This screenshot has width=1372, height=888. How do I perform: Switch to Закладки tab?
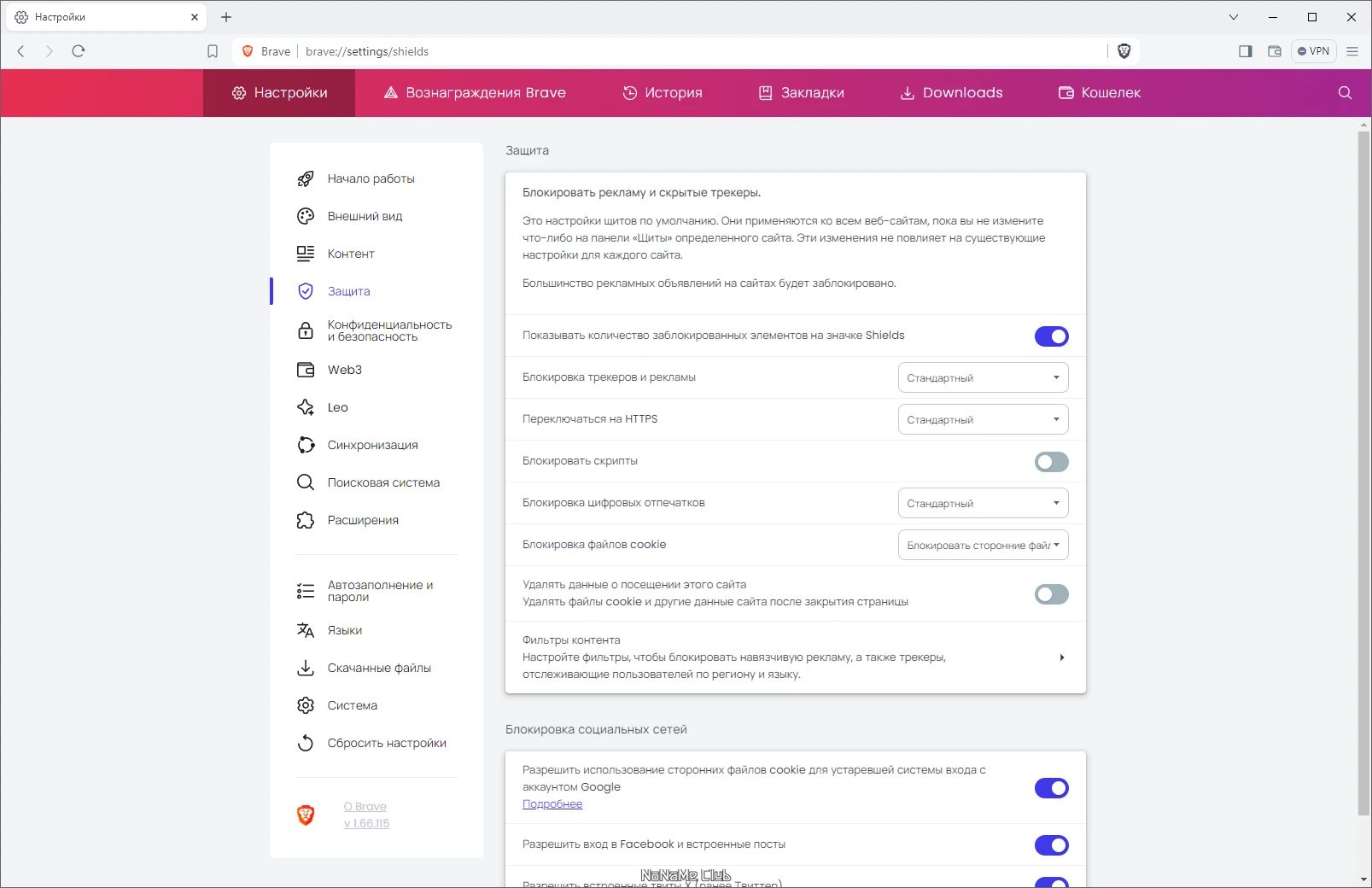point(801,93)
